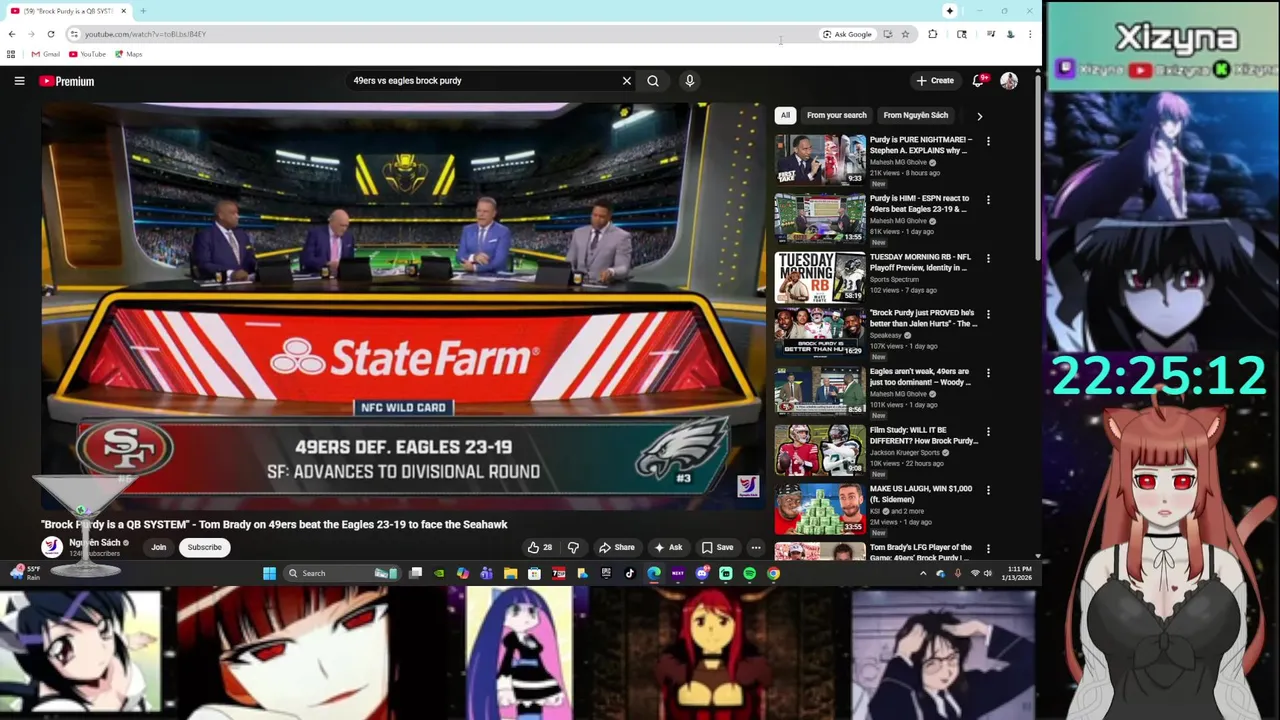Select From Nguyên Sách chip

pos(916,115)
